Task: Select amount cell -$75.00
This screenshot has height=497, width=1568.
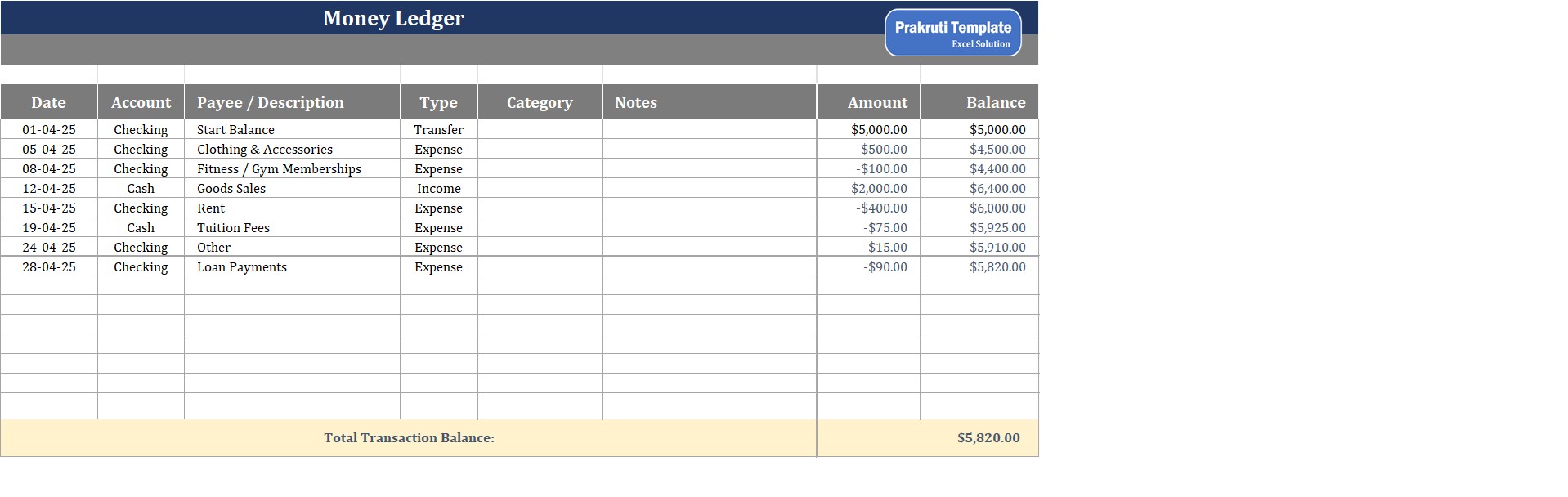Action: 868,227
